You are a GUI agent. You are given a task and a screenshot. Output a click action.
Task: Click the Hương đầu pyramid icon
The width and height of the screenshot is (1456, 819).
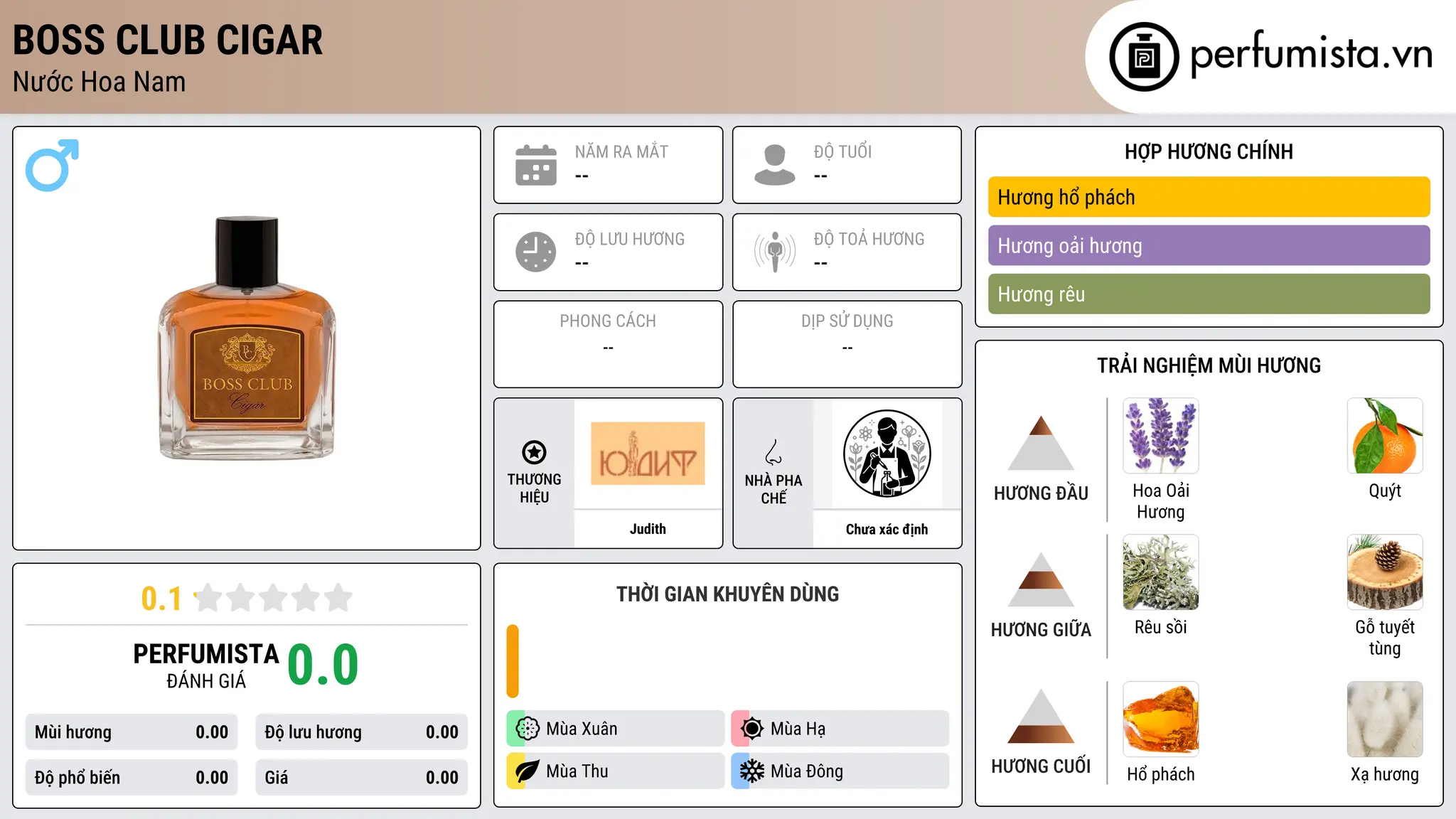pos(1041,443)
